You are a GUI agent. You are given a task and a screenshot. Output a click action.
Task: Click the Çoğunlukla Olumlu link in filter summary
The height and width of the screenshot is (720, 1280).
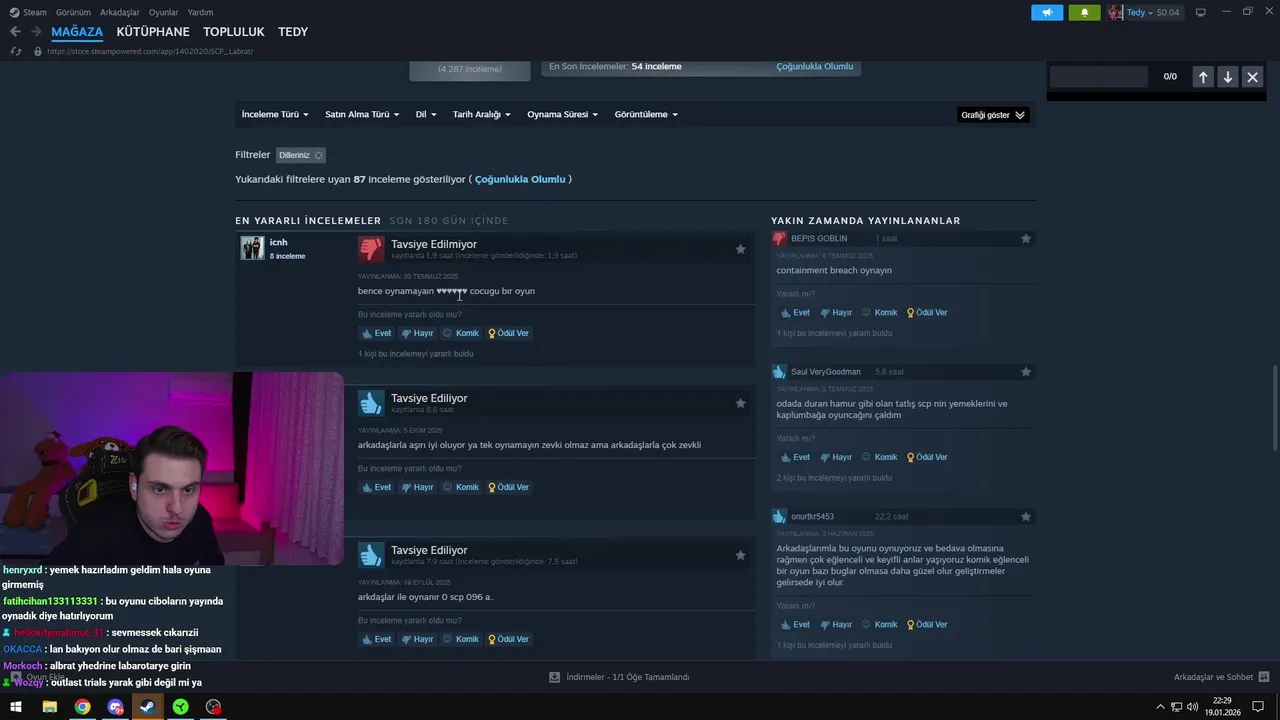pyautogui.click(x=520, y=180)
